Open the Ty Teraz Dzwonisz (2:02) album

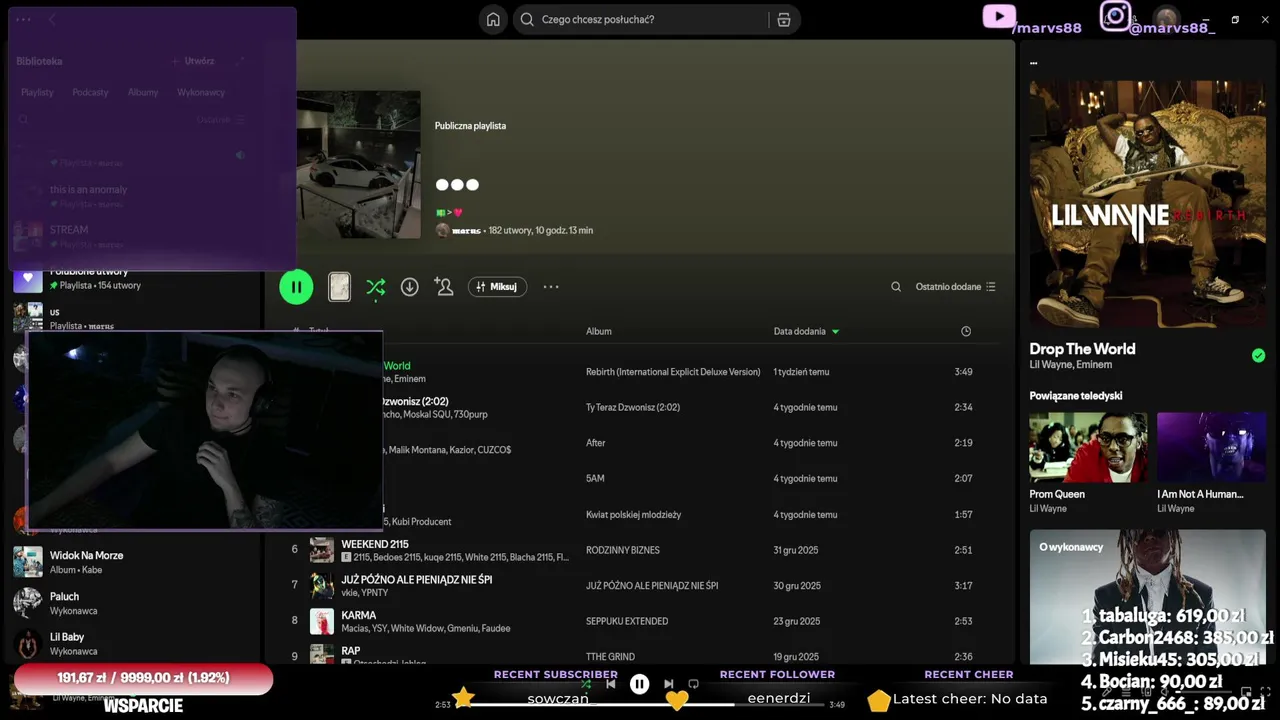[633, 408]
